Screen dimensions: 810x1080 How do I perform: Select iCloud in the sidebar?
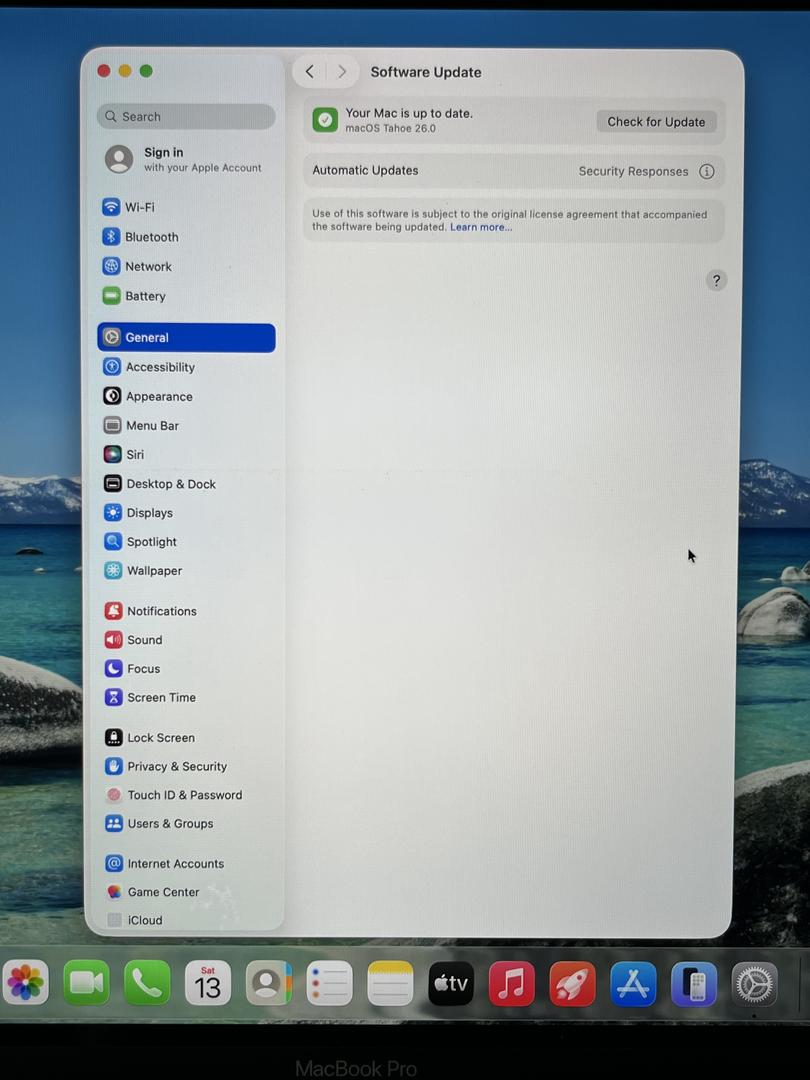[x=186, y=920]
